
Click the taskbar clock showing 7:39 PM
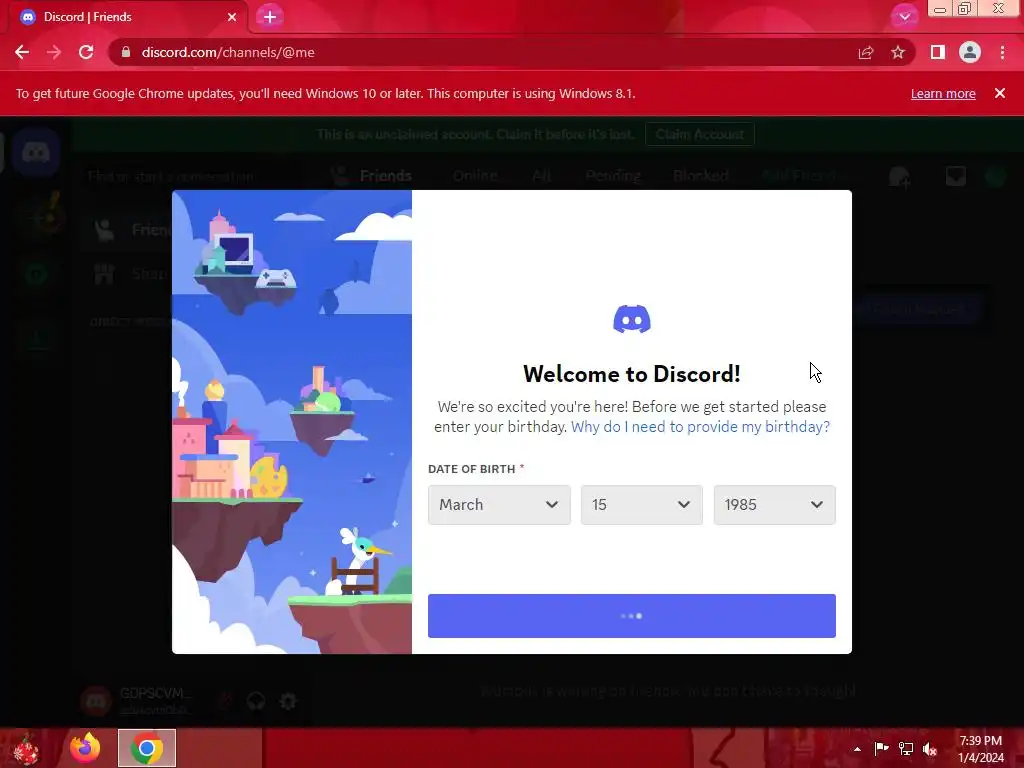pyautogui.click(x=980, y=749)
